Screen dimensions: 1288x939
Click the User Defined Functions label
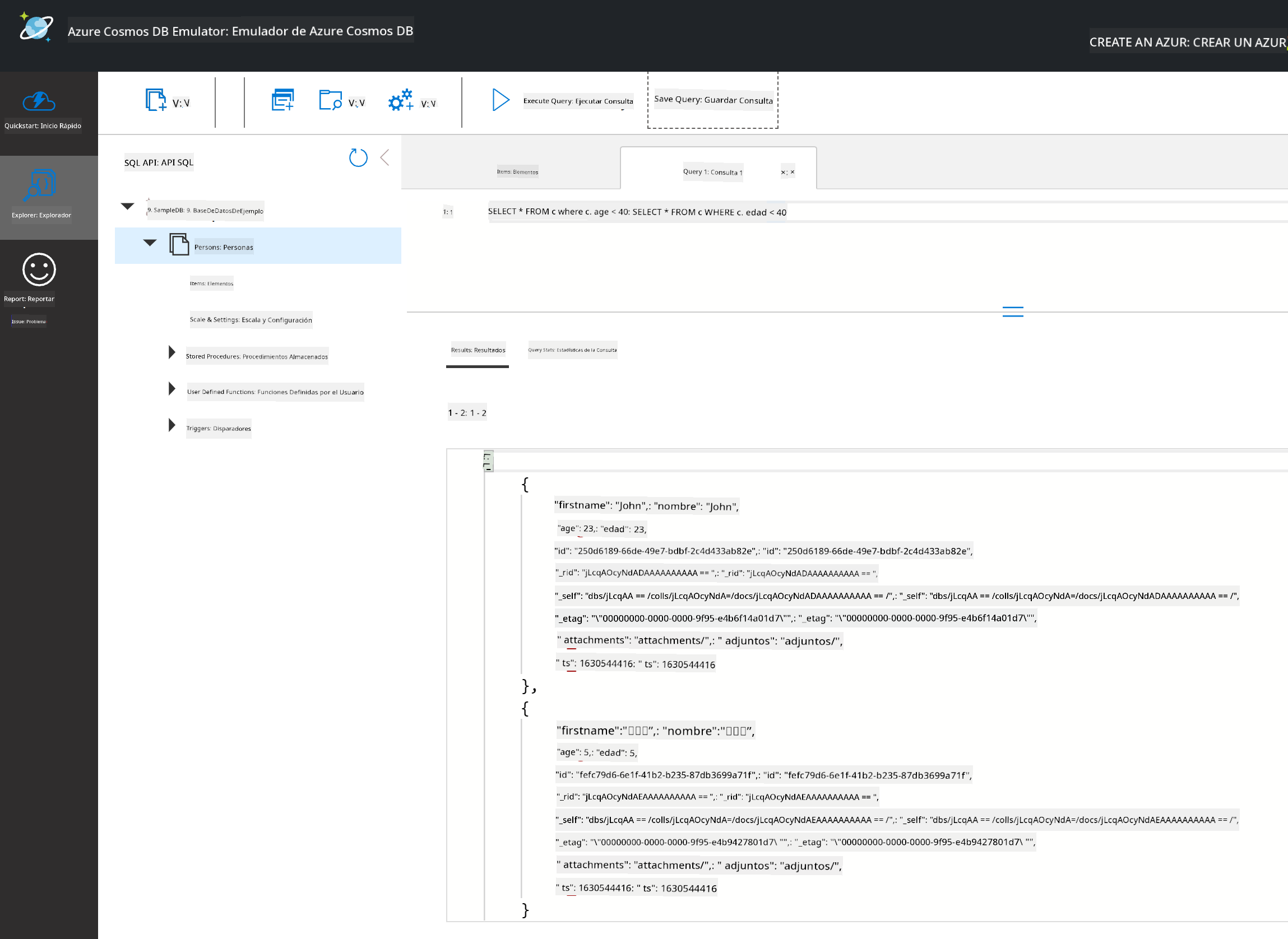click(275, 392)
